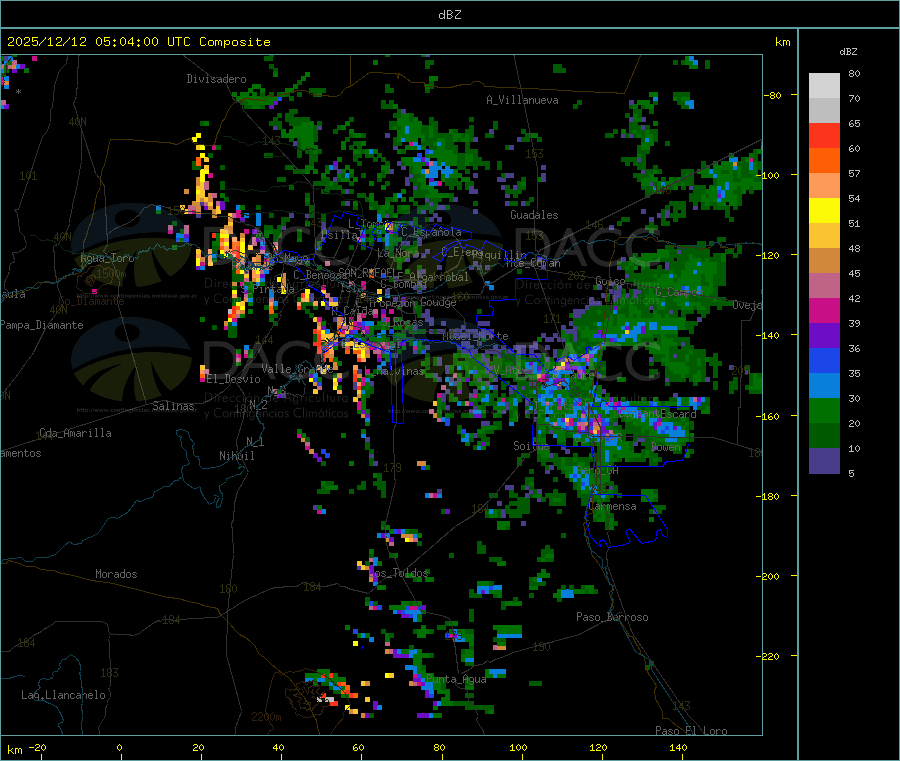900x761 pixels.
Task: Click the red 60–65 dBZ legend swatch
Action: (824, 136)
